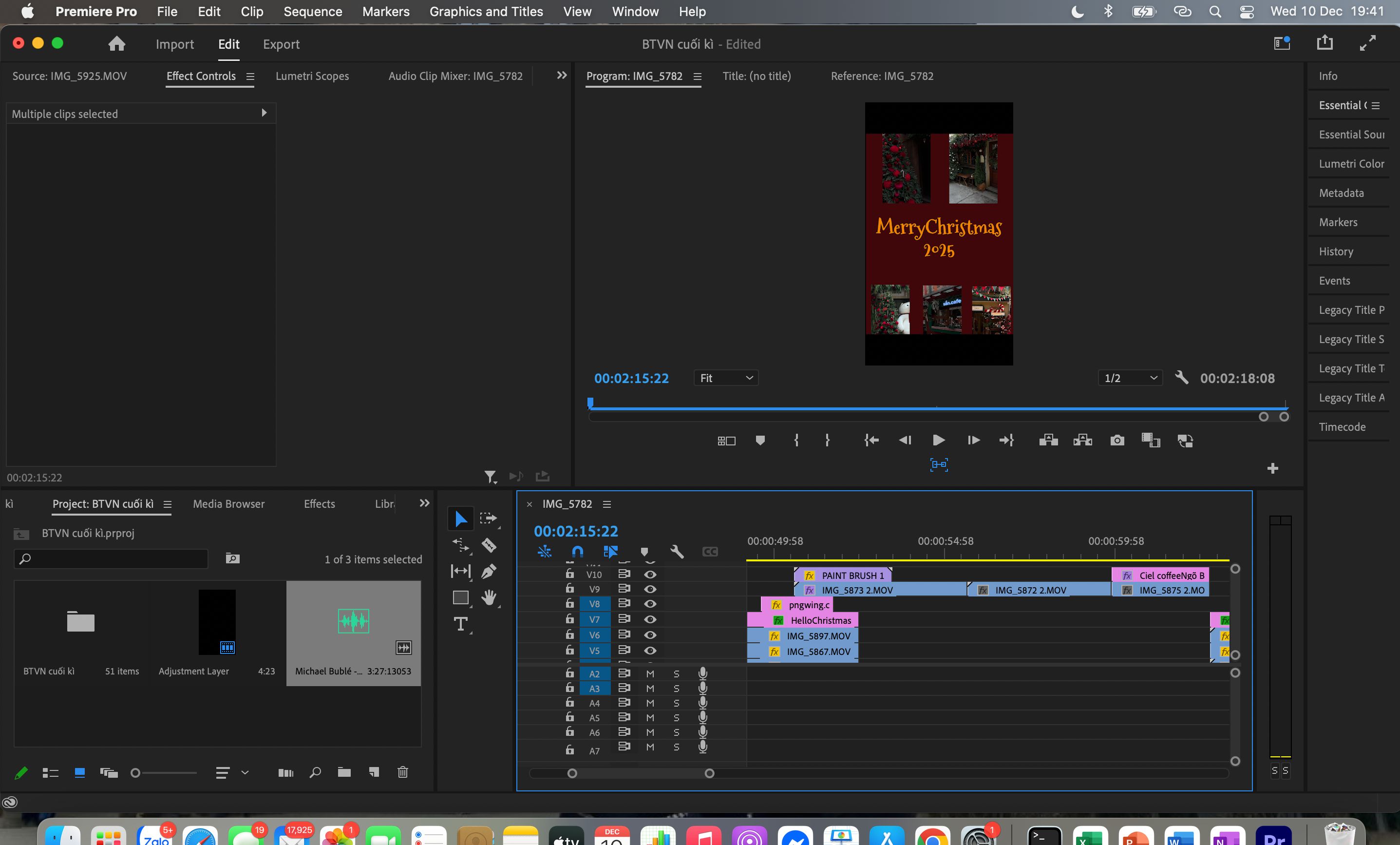Viewport: 1400px width, 845px height.
Task: Open the 1/2 playback resolution dropdown
Action: [x=1130, y=378]
